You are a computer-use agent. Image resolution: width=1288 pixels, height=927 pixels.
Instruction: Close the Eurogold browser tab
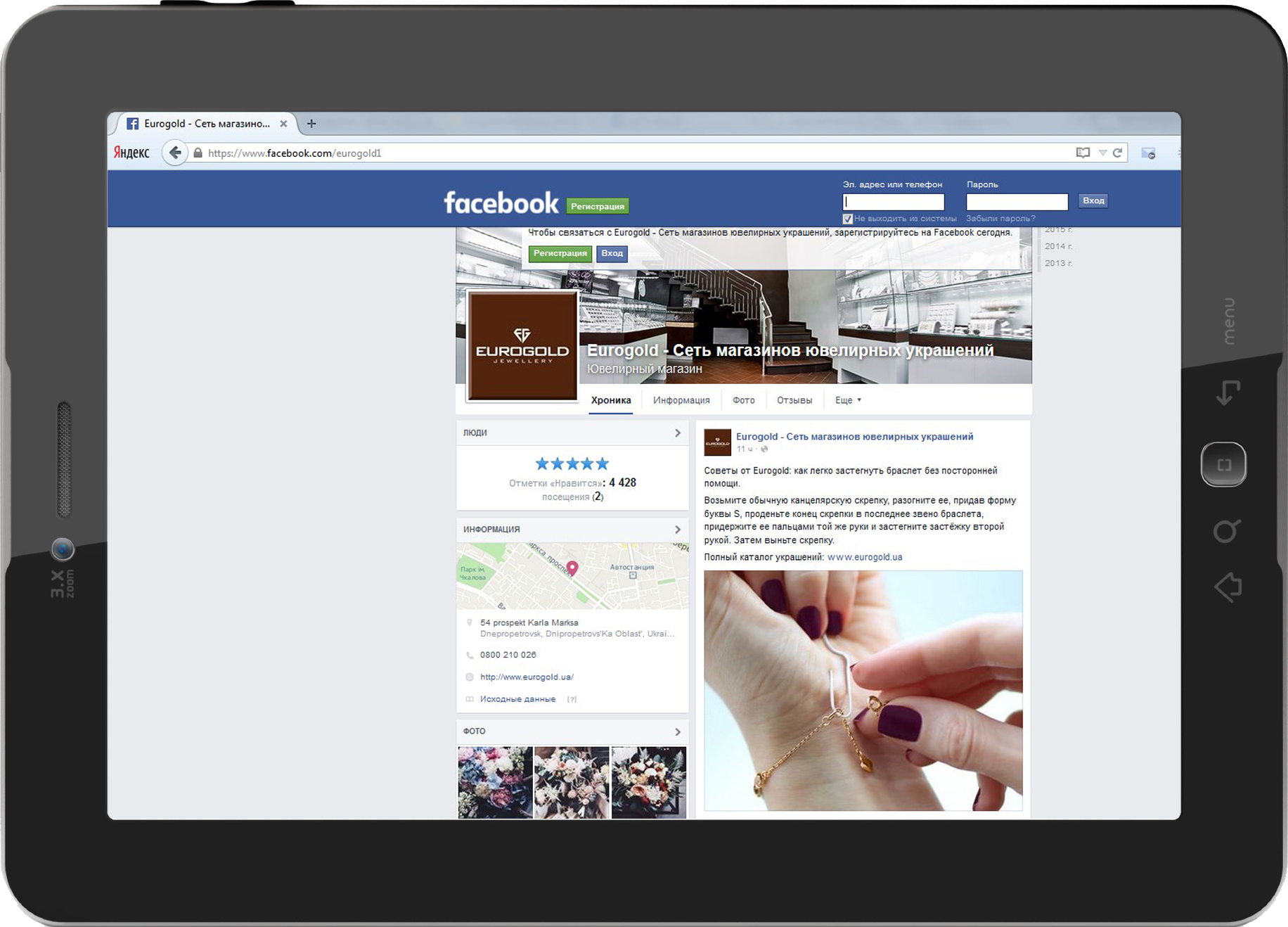tap(283, 123)
